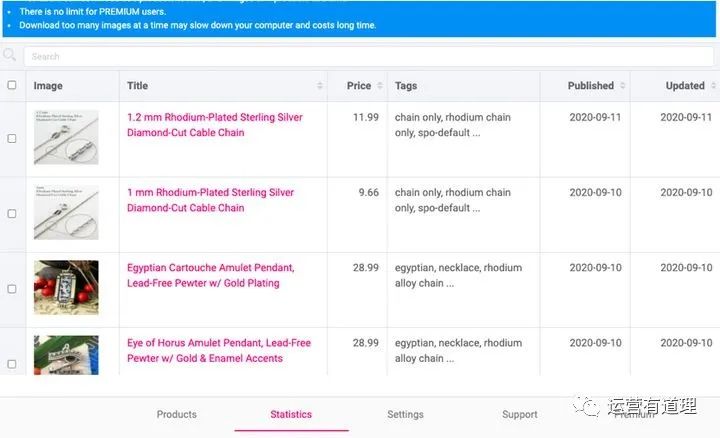Sort by Published column arrows
This screenshot has width=720, height=438.
[x=622, y=86]
